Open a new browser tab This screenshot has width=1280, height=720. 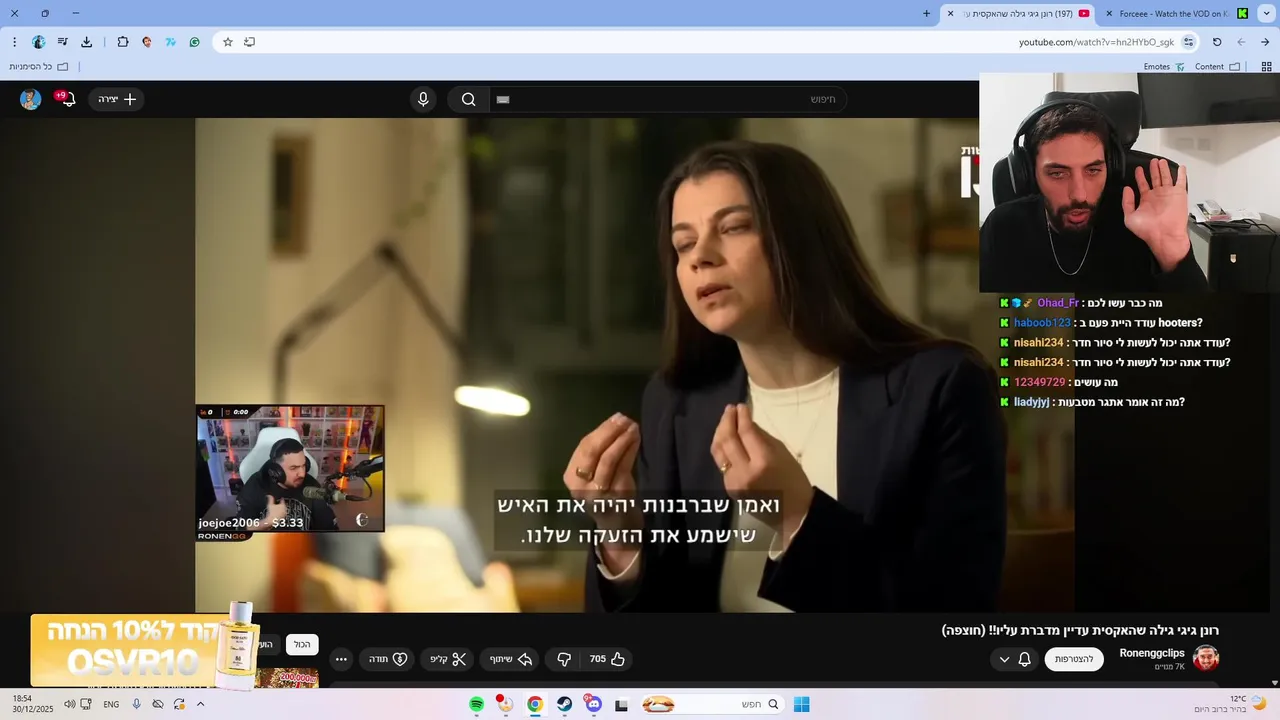click(927, 14)
